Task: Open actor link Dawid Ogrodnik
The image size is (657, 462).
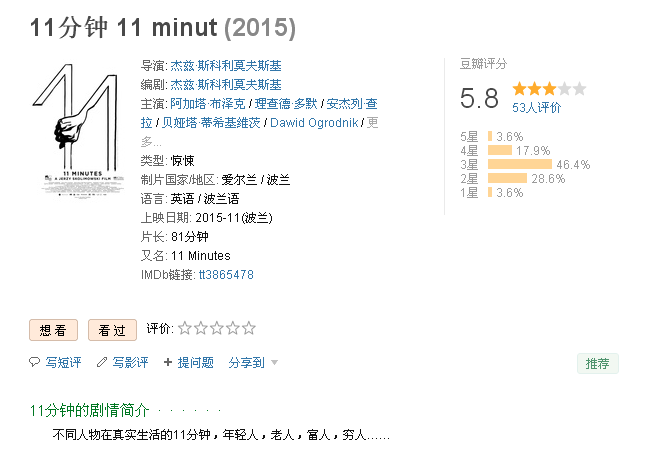Action: [x=314, y=123]
